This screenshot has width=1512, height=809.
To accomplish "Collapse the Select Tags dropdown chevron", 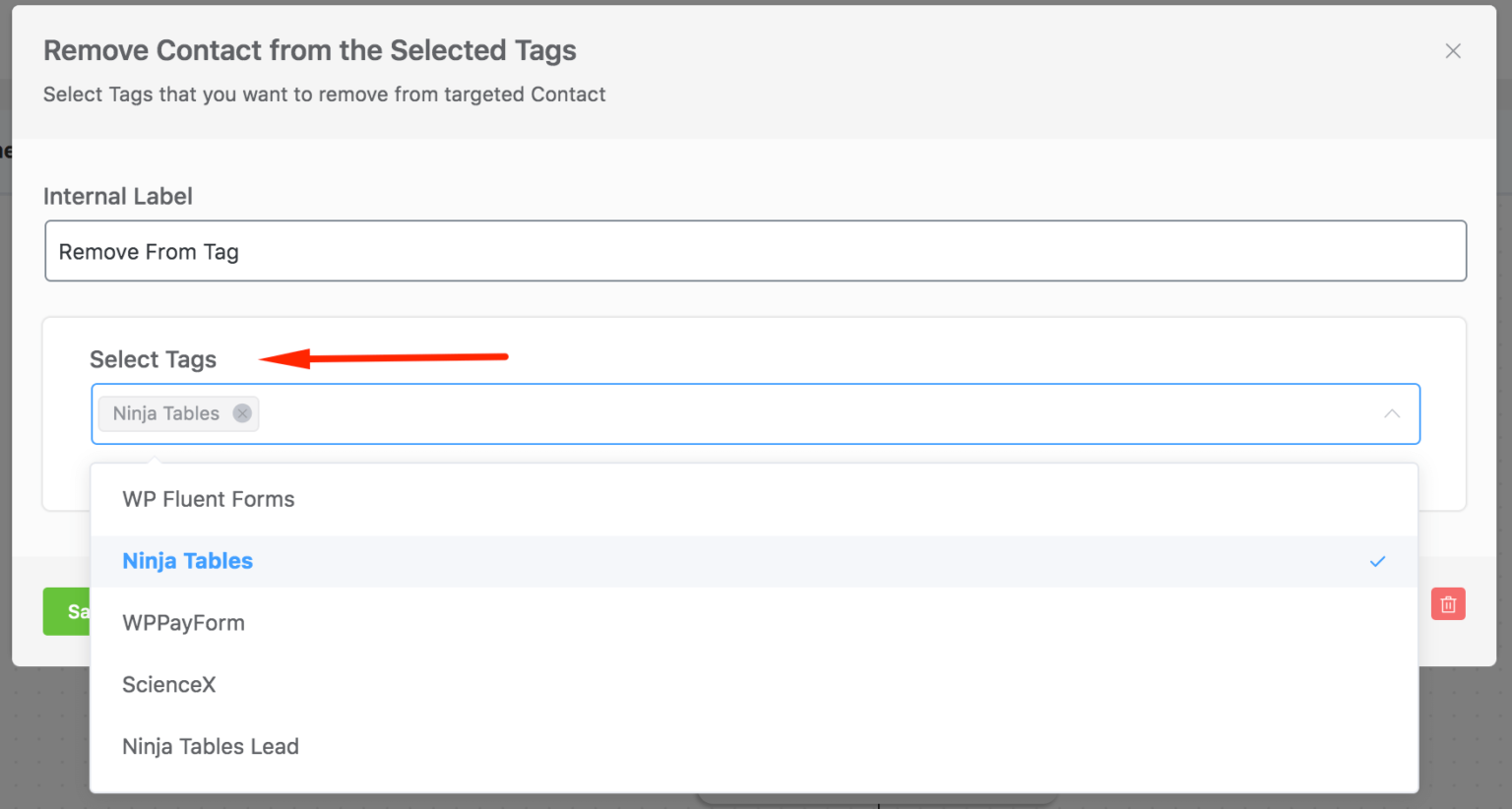I will [1392, 413].
